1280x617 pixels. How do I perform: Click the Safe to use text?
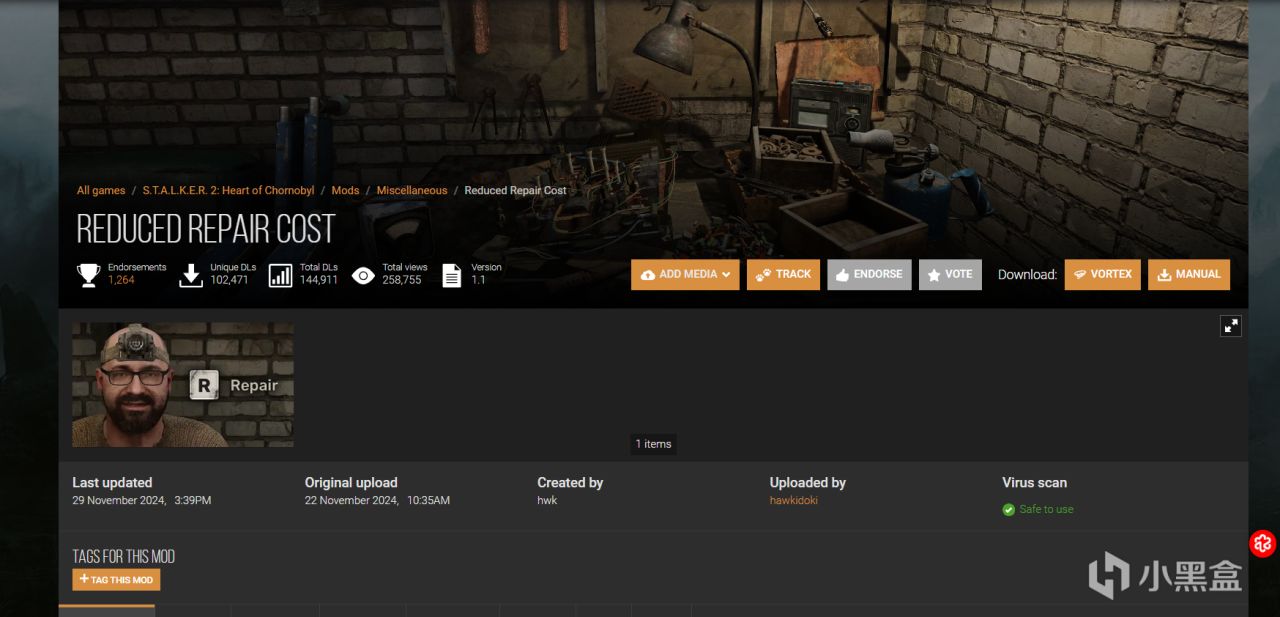point(1046,510)
